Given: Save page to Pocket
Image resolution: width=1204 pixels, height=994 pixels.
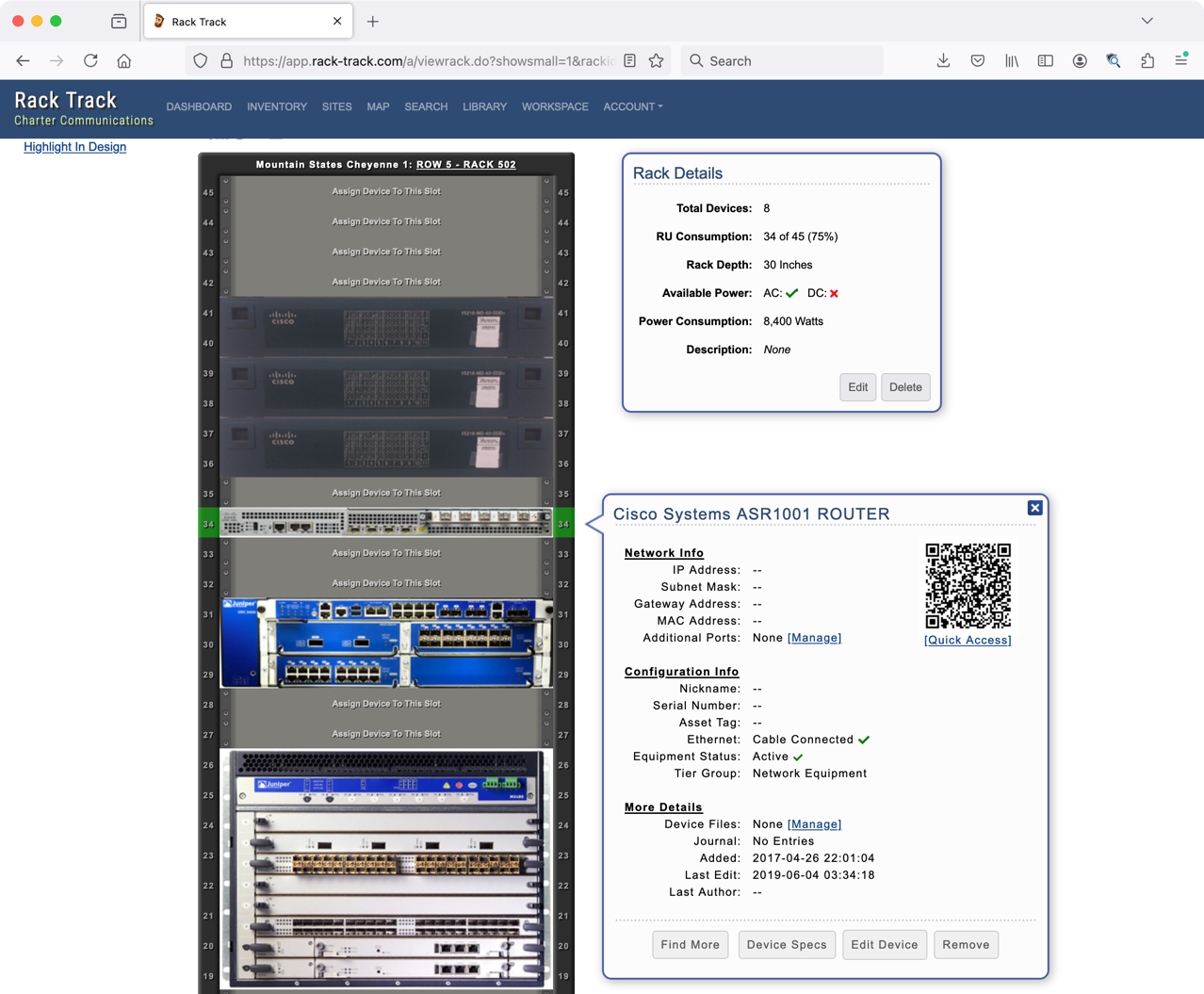Looking at the screenshot, I should point(978,60).
